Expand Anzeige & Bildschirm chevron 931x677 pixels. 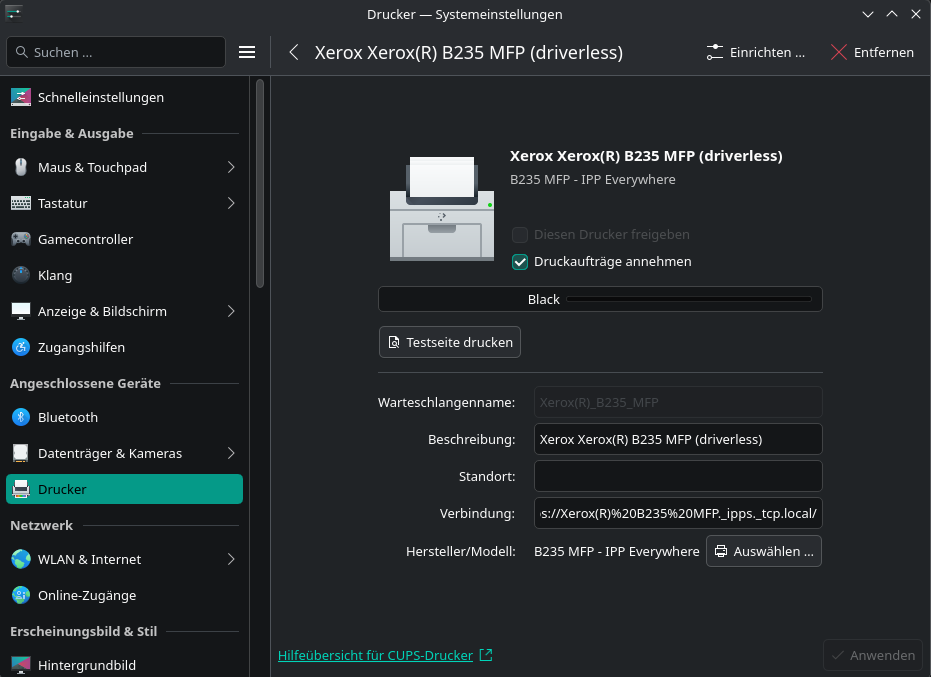[231, 311]
